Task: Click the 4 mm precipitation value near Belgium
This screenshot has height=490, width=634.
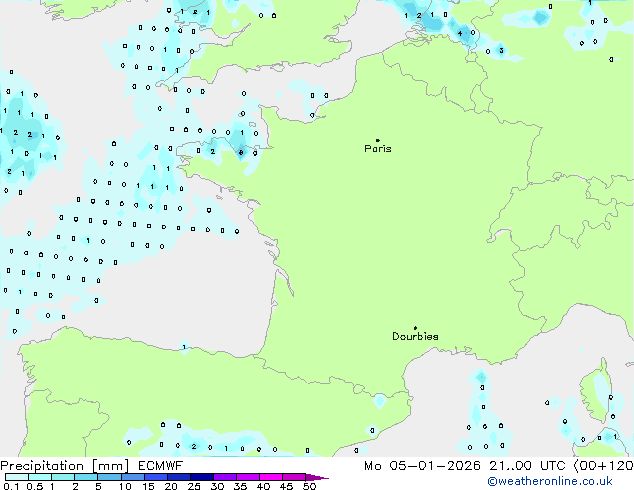Action: point(460,33)
